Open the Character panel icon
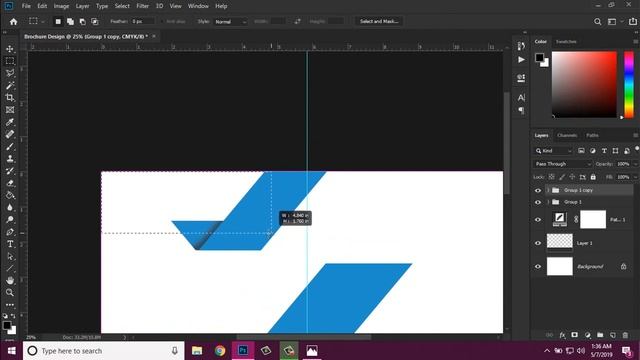This screenshot has height=360, width=640. click(521, 98)
